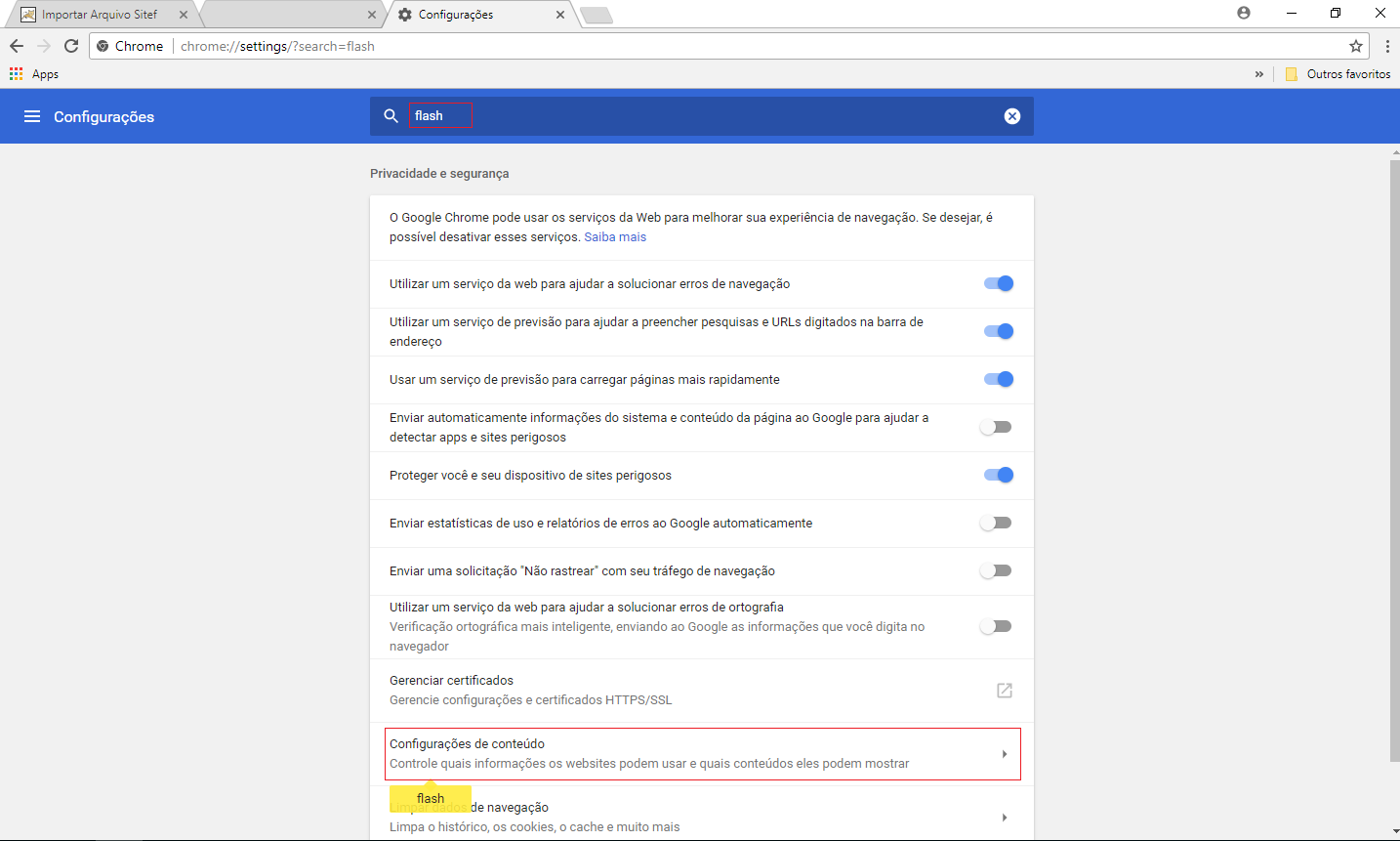
Task: Enable web service for spelling errors toggle
Action: tap(996, 626)
